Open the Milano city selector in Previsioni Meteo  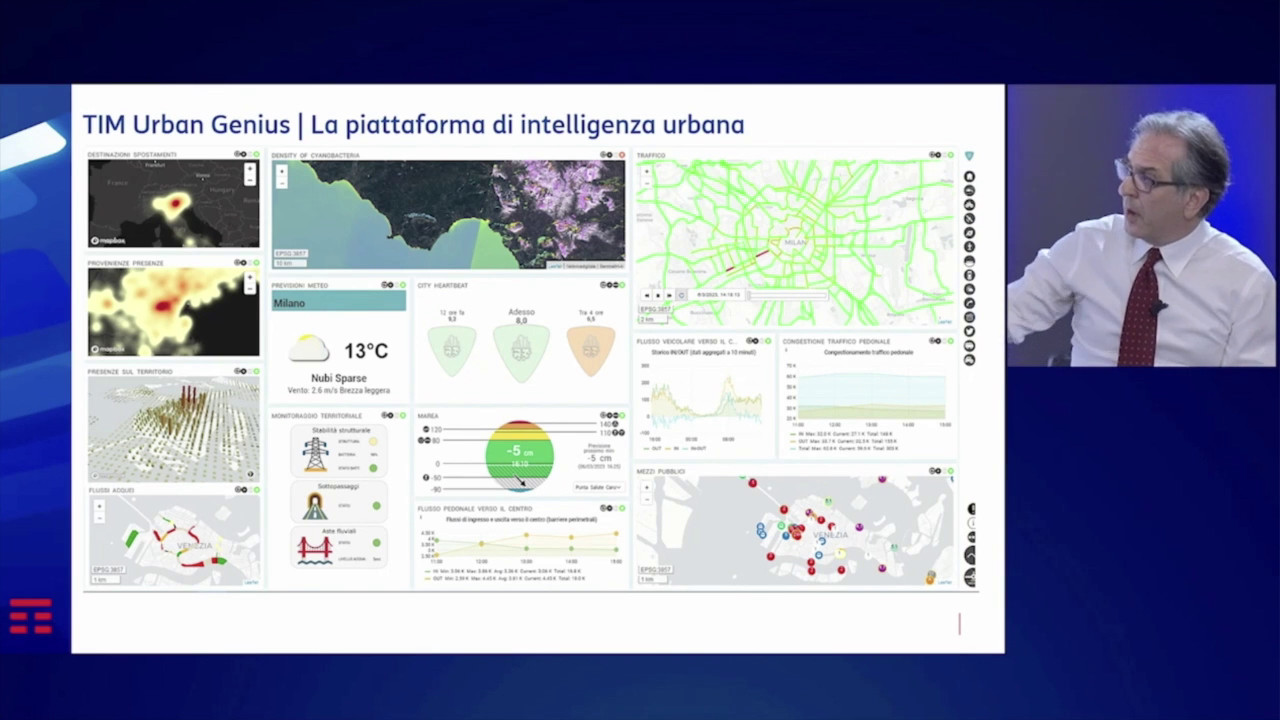click(x=338, y=302)
